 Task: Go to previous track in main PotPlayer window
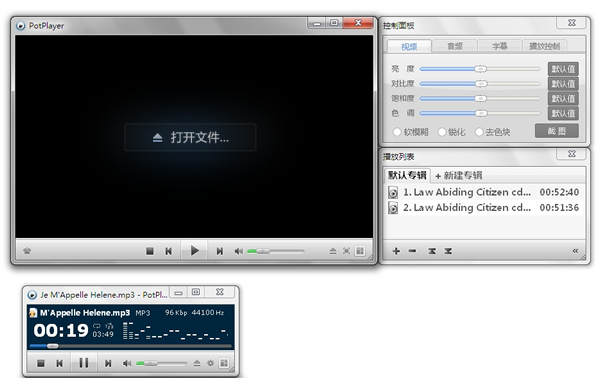click(x=168, y=251)
